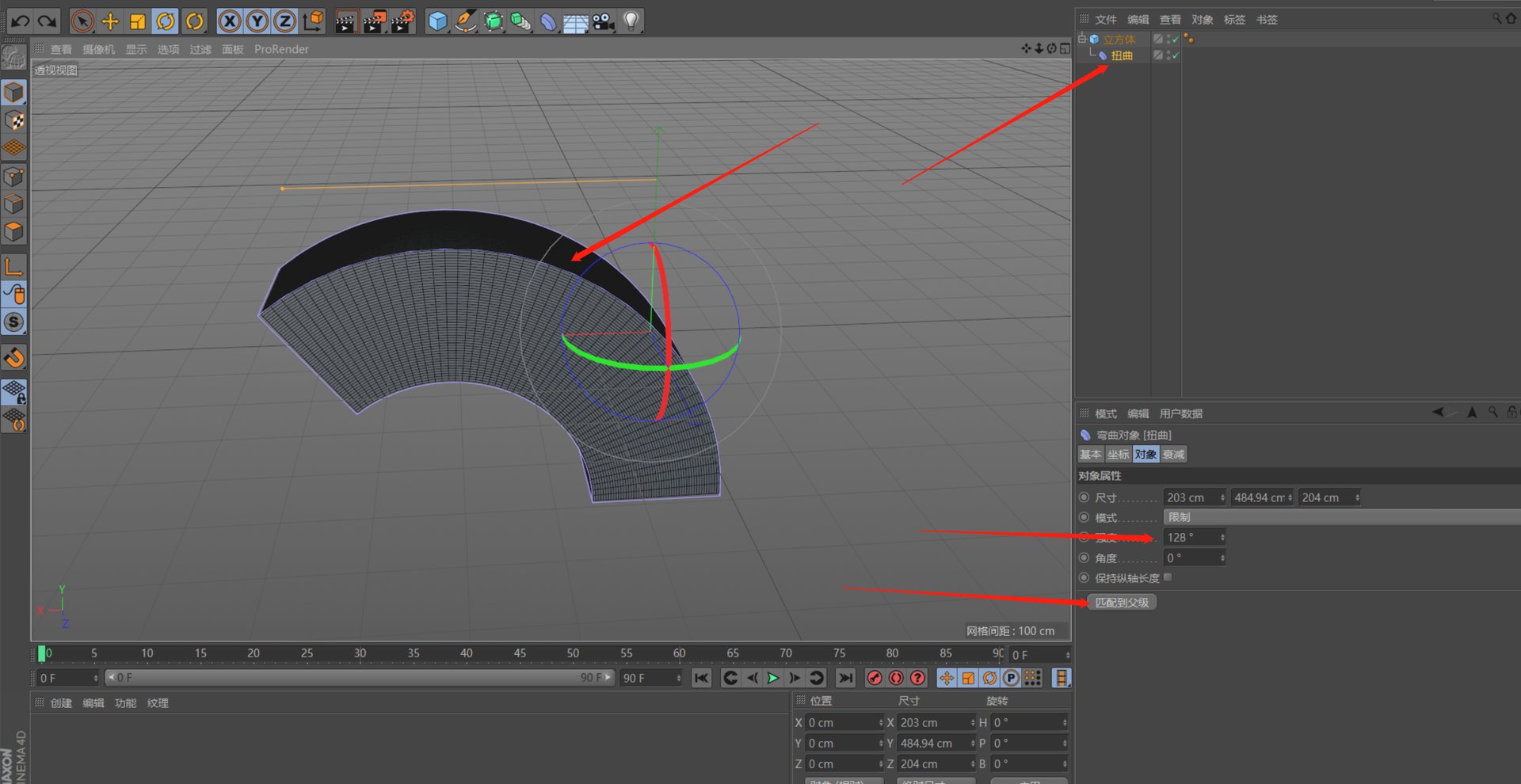This screenshot has height=784, width=1521.
Task: Add a cube primitive from toolbar
Action: pos(437,21)
